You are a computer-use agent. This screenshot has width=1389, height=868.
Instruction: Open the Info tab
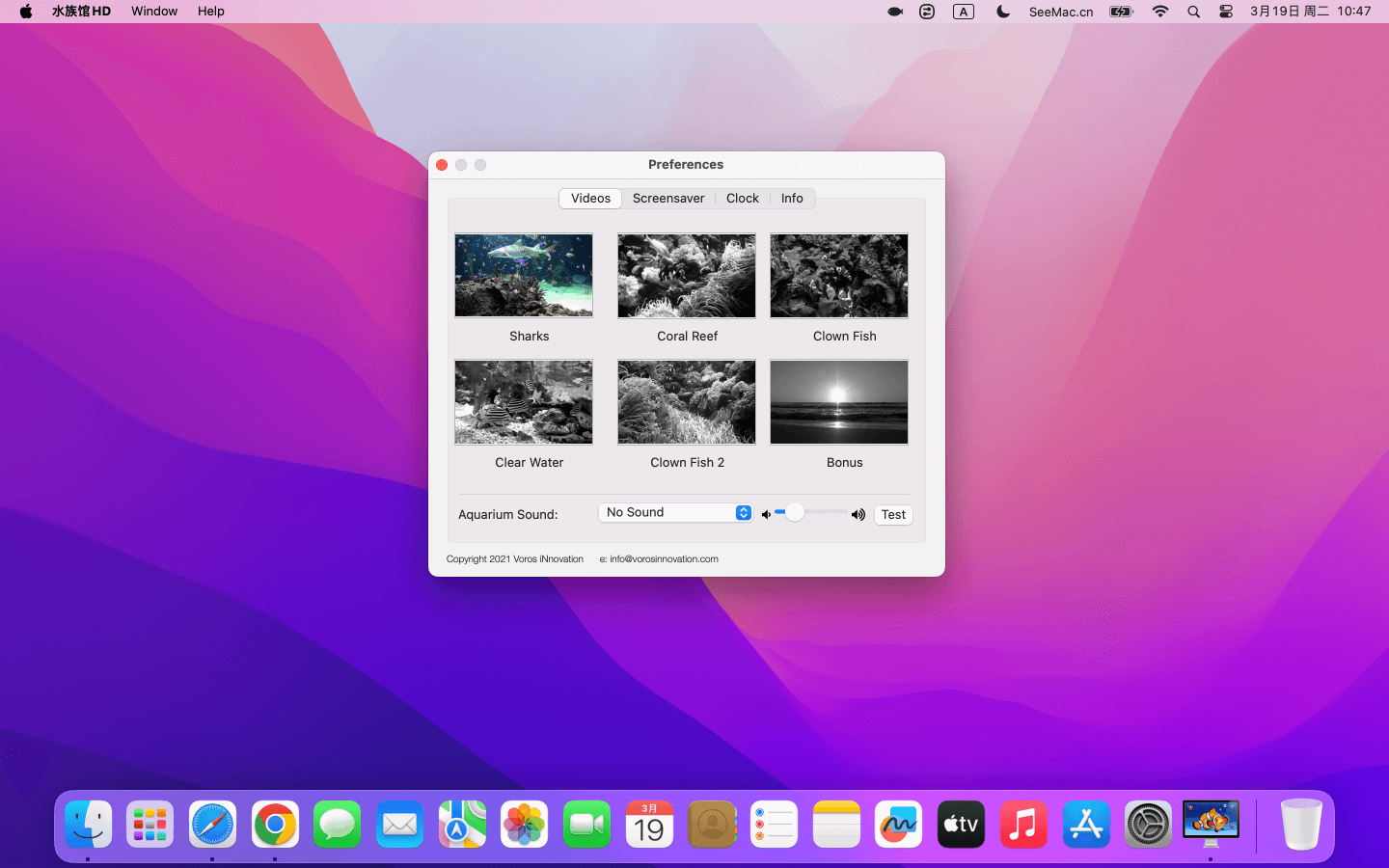coord(792,199)
